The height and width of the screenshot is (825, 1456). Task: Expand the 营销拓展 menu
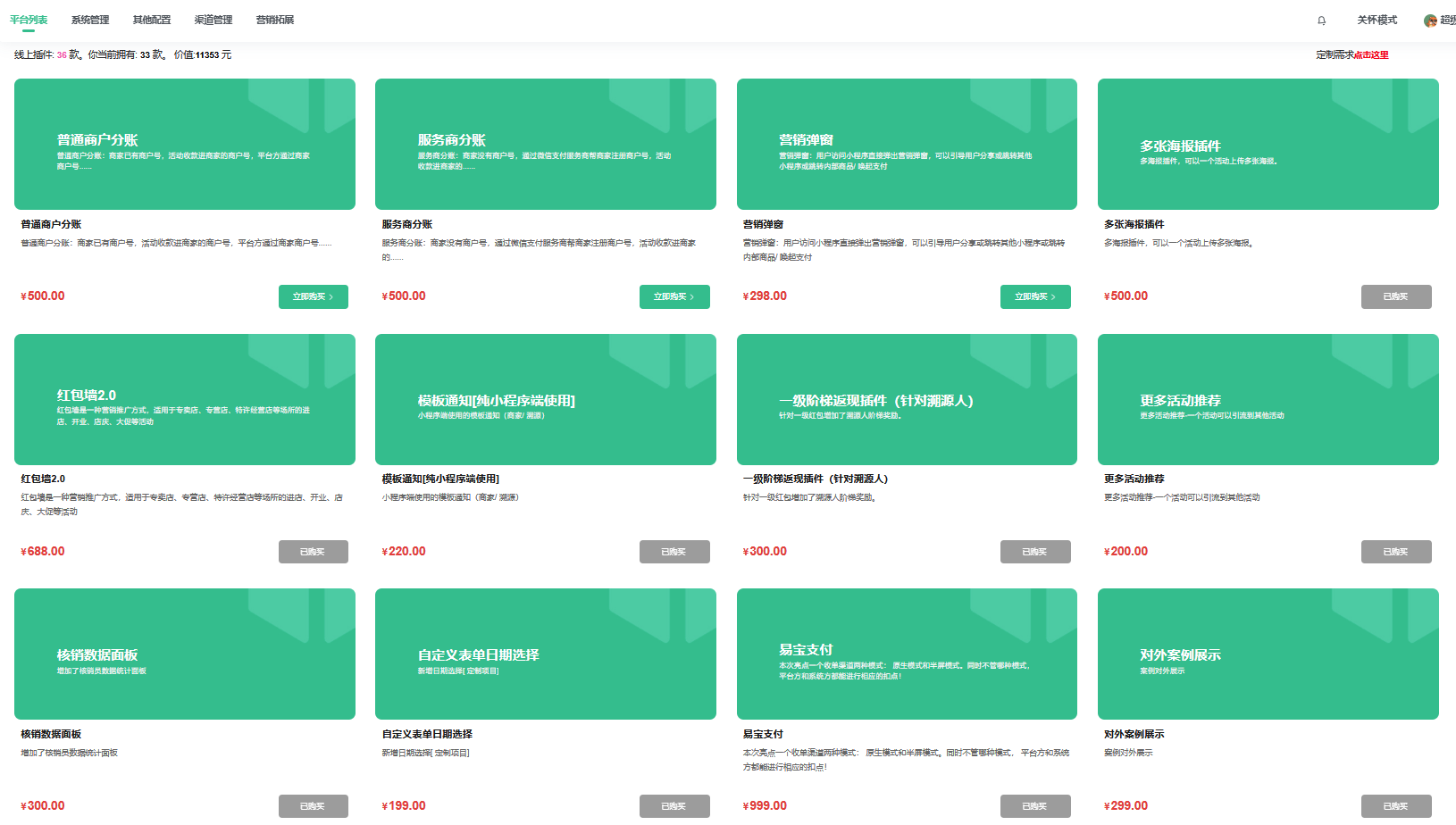(x=275, y=20)
